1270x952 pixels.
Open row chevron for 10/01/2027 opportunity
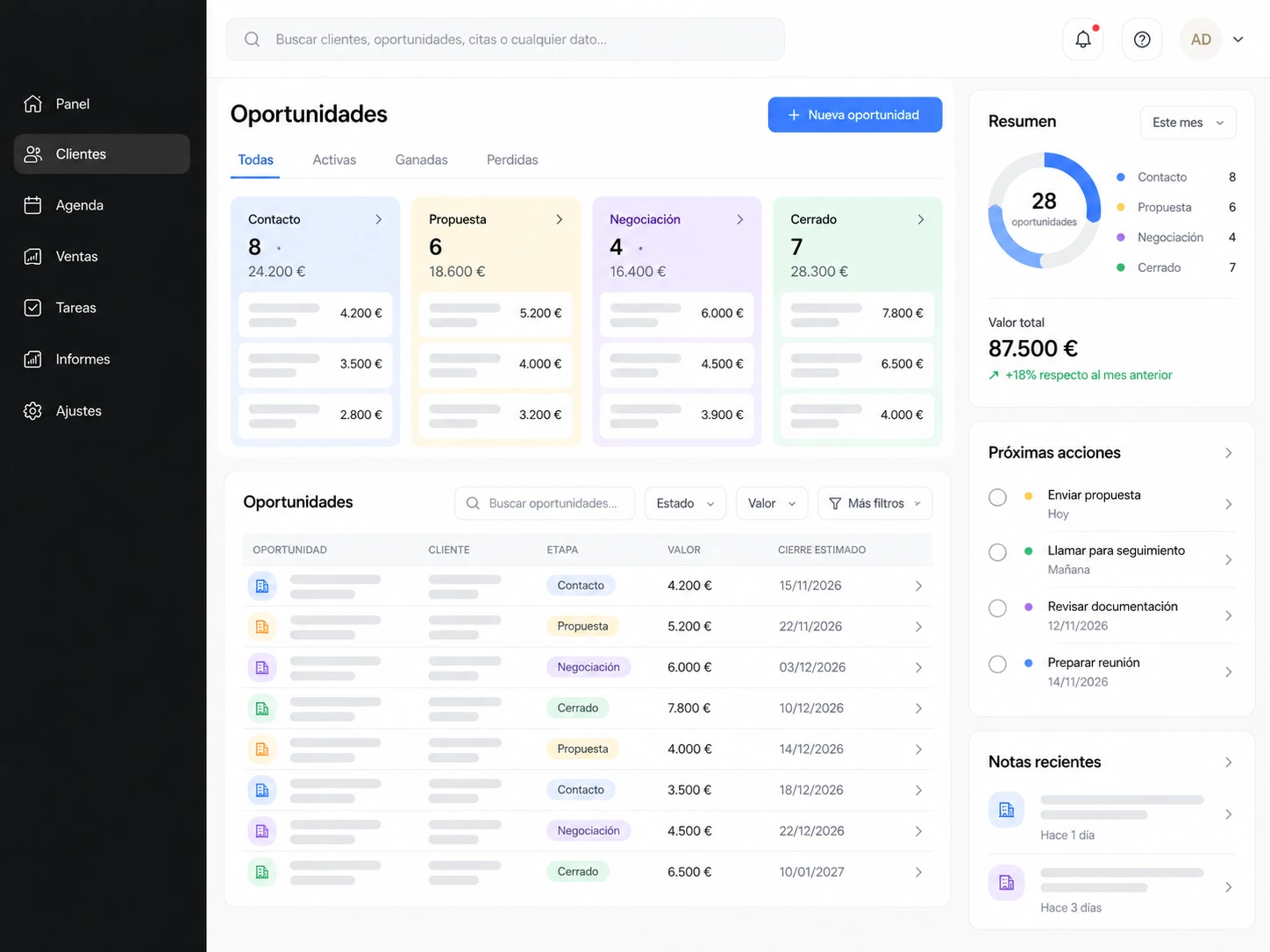[x=918, y=872]
